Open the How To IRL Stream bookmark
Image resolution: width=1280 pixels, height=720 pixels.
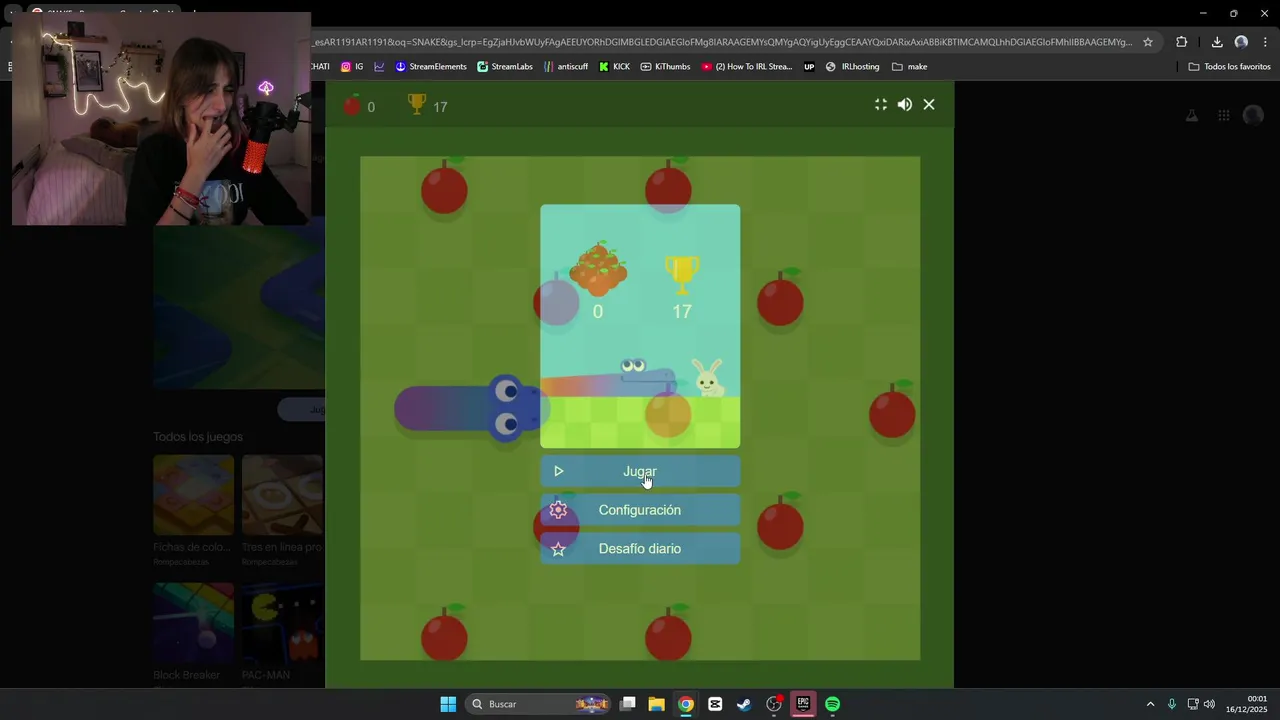point(747,67)
